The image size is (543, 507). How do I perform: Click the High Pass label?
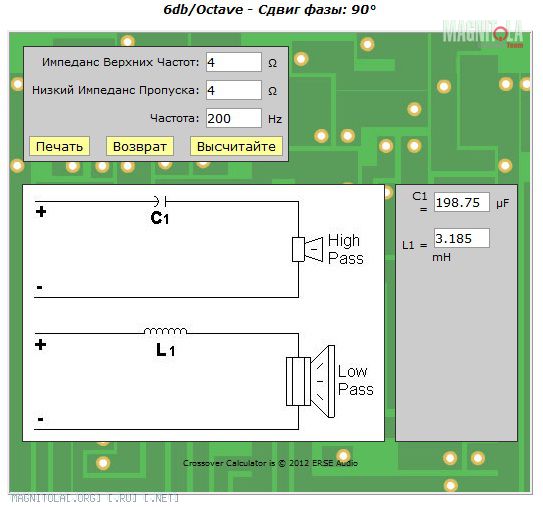(x=345, y=249)
